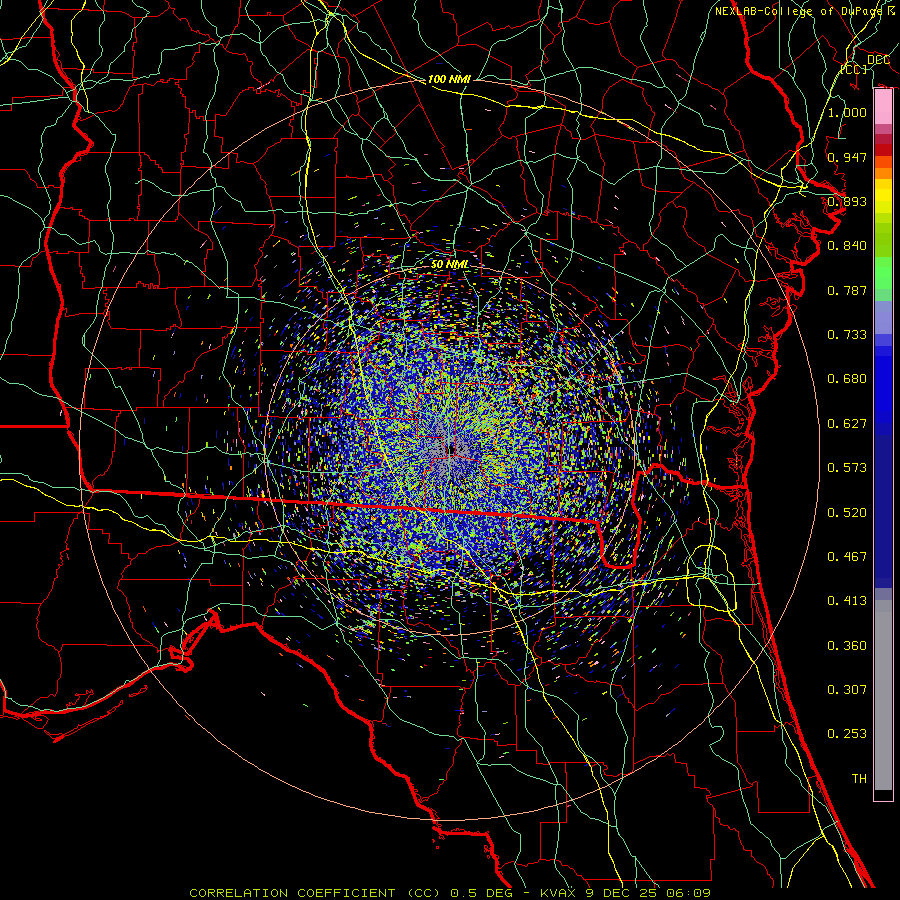Pick the orange swatch on the color scale

[883, 173]
